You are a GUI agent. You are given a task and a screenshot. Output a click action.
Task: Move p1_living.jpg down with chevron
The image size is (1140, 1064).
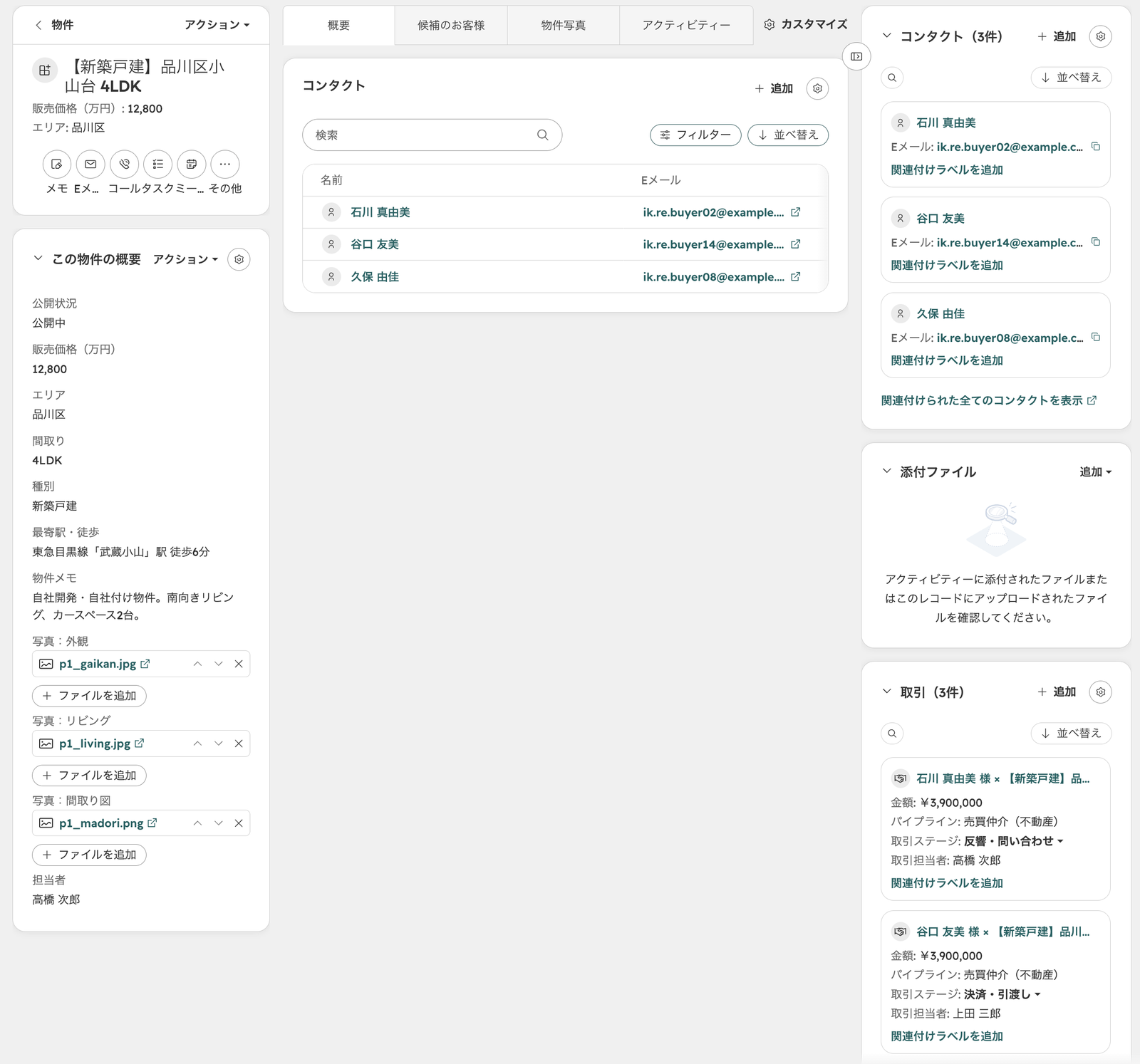[219, 744]
